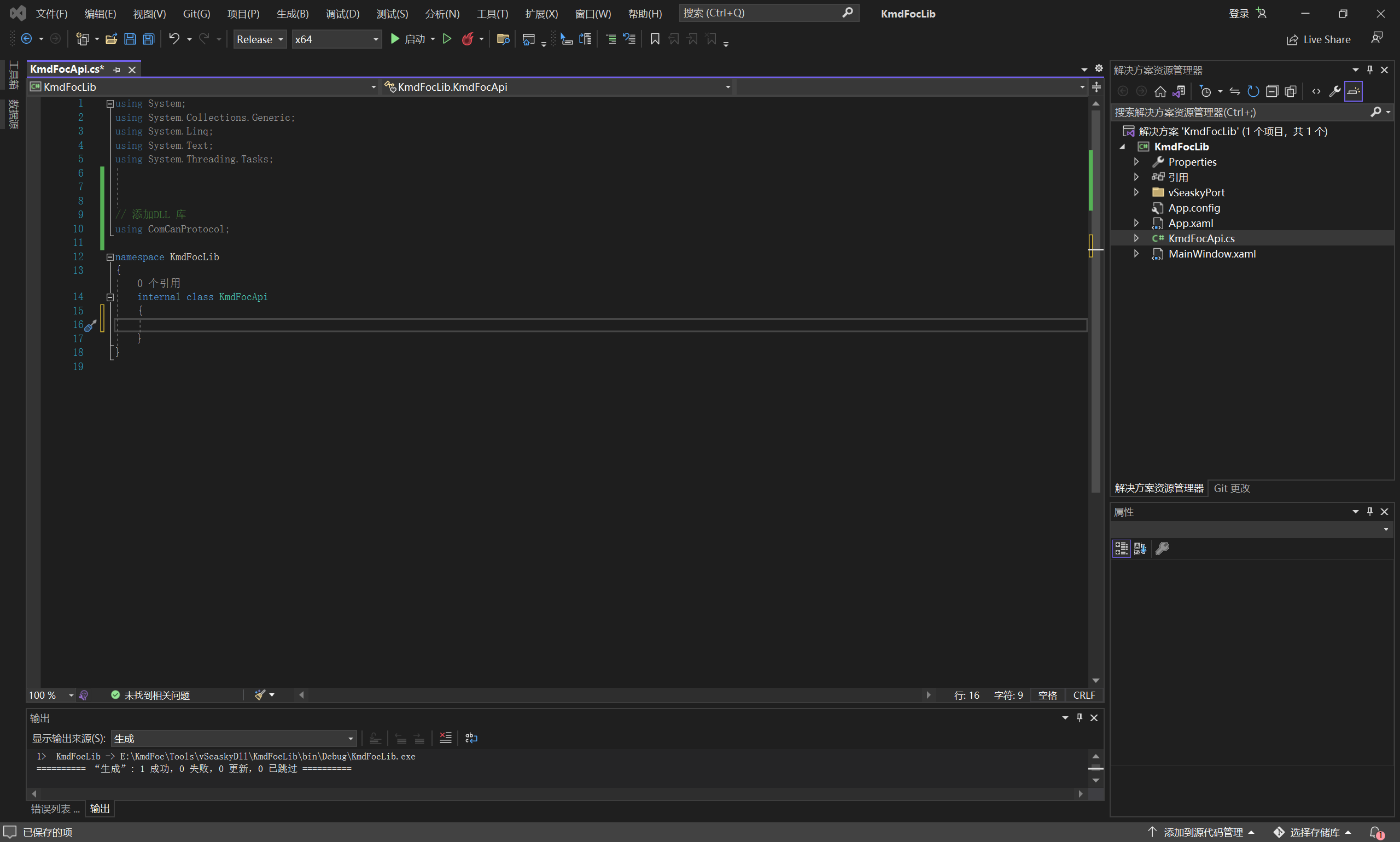Toggle pin on KmdFocApi.cs tab

117,70
